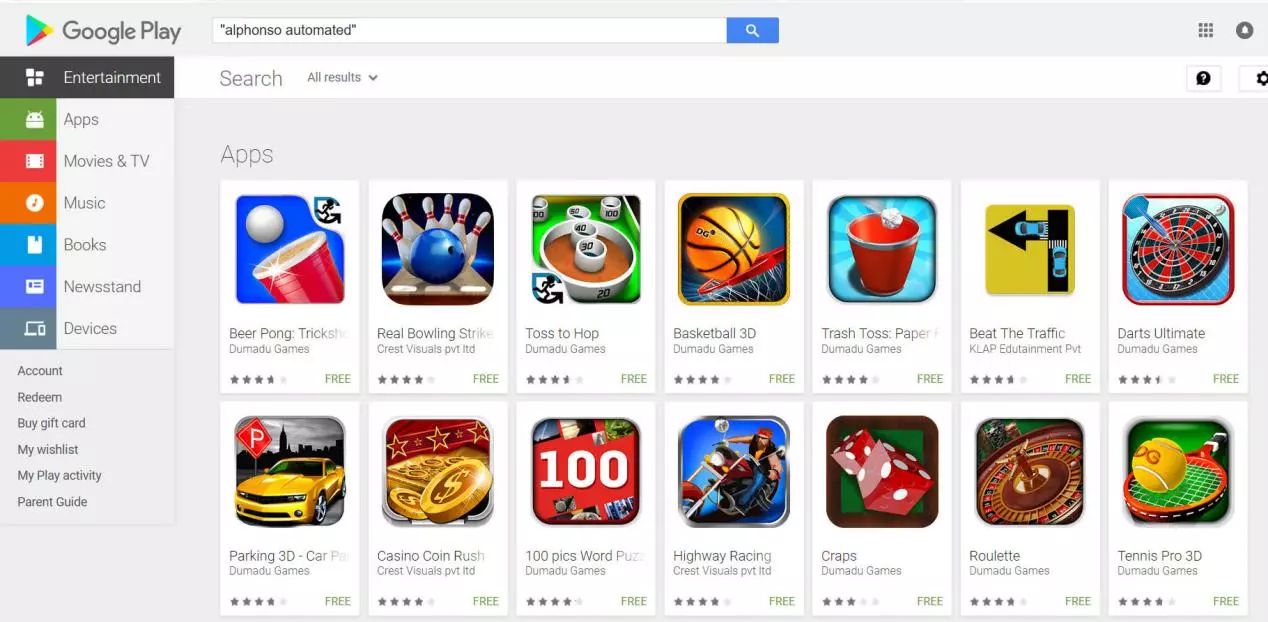Open the My wishlist link

coord(48,450)
